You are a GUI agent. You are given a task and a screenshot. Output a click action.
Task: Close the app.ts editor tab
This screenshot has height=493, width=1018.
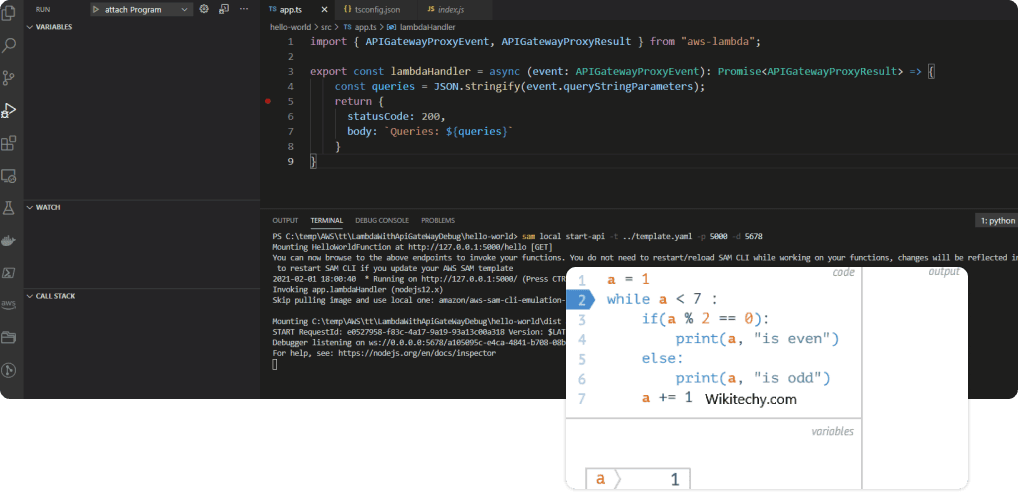(323, 9)
